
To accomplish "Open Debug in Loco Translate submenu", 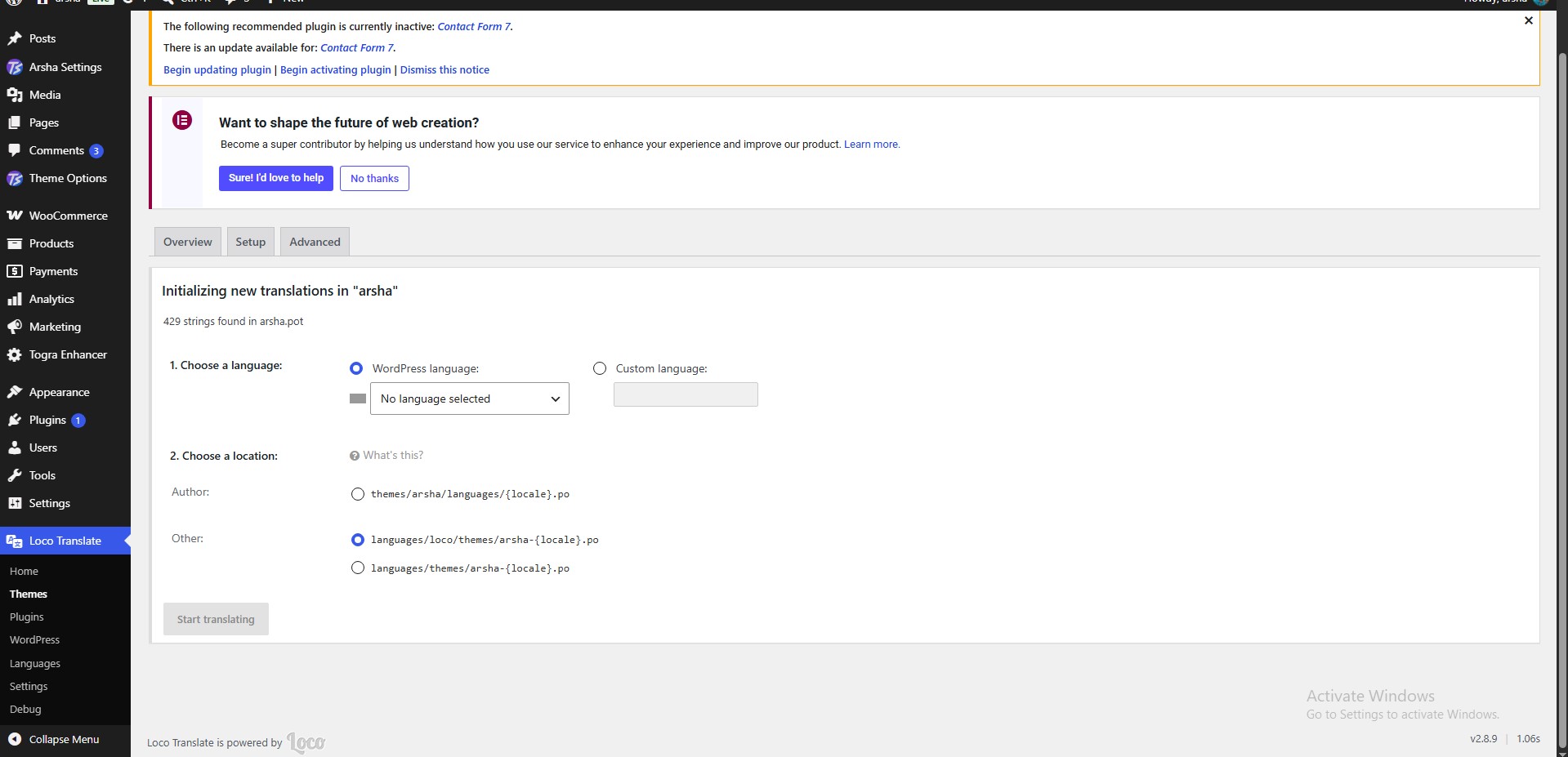I will (x=25, y=709).
